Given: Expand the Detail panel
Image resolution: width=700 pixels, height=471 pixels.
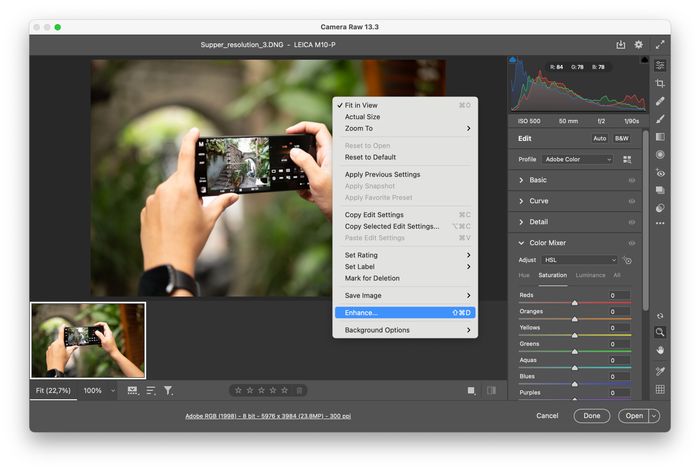Looking at the screenshot, I should pyautogui.click(x=521, y=222).
